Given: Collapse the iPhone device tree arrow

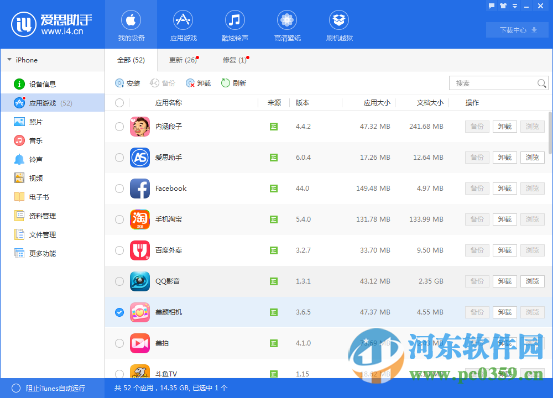Looking at the screenshot, I should click(9, 60).
